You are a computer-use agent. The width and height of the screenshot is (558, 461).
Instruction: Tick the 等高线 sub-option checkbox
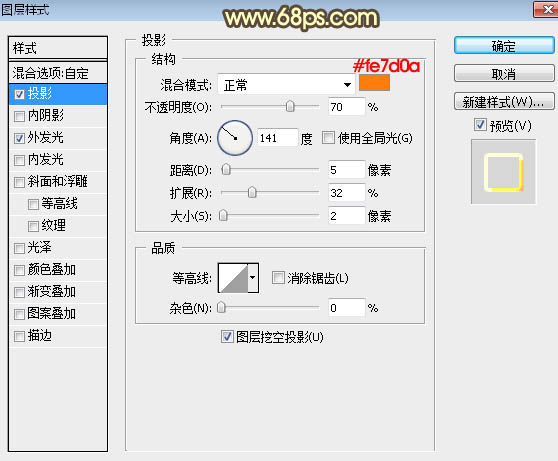33,204
